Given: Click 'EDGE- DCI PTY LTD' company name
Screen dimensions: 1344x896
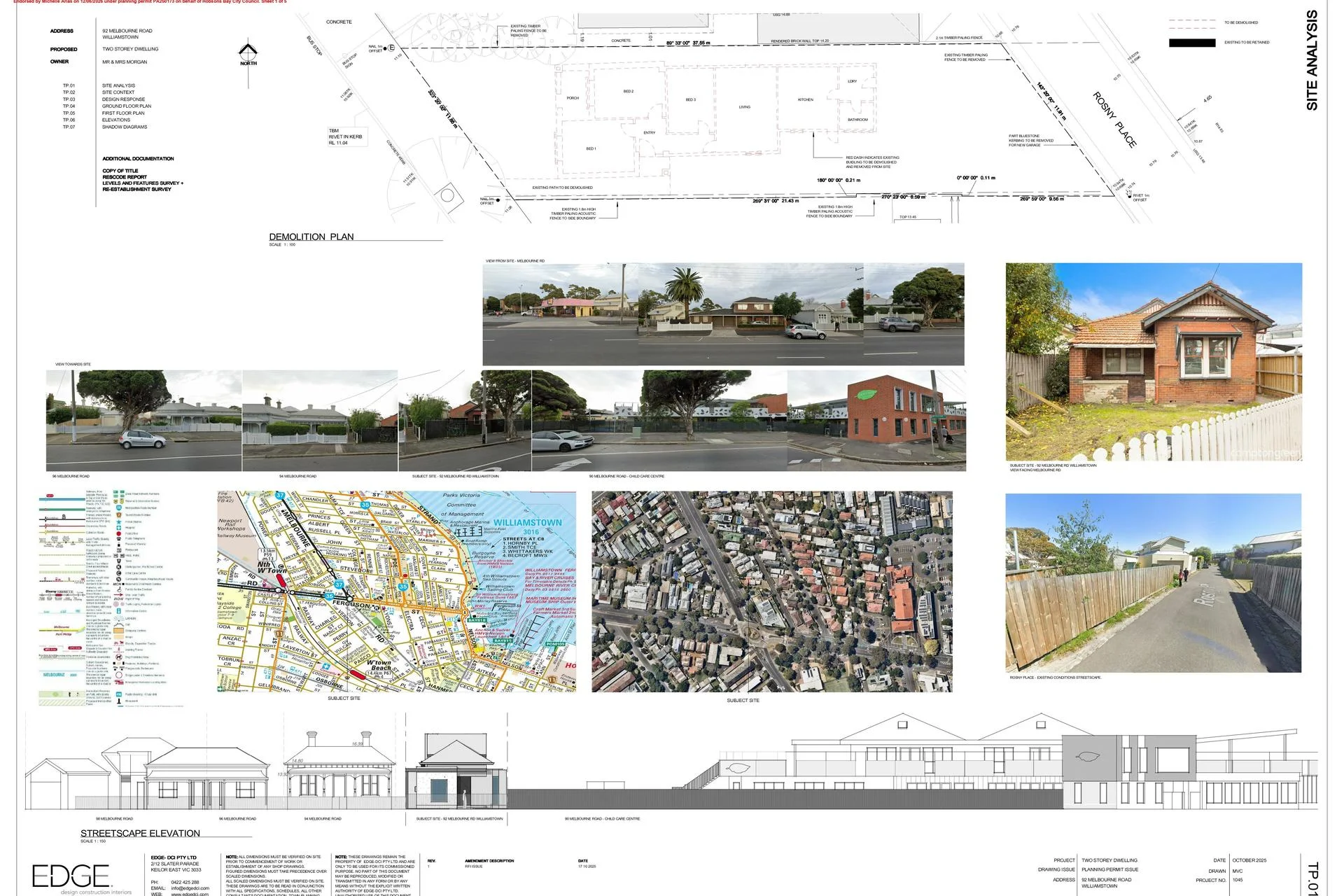Looking at the screenshot, I should (x=174, y=857).
